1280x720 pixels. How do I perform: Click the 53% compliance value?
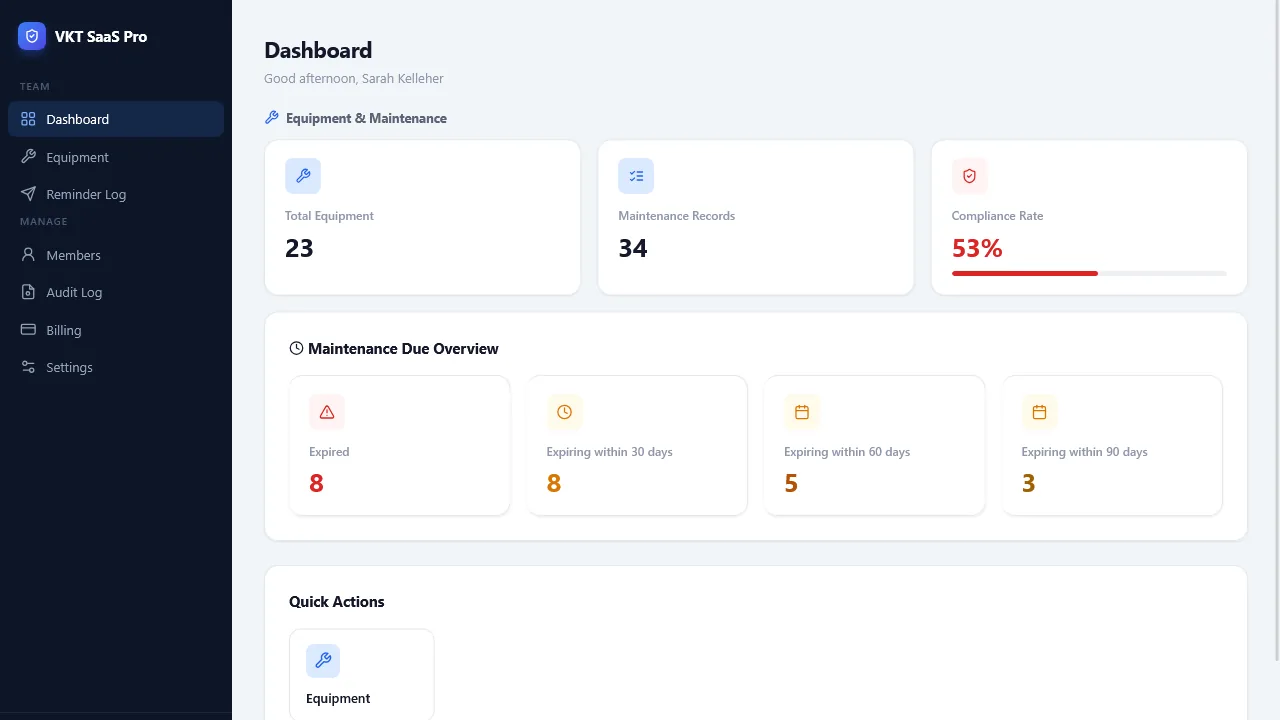point(977,248)
